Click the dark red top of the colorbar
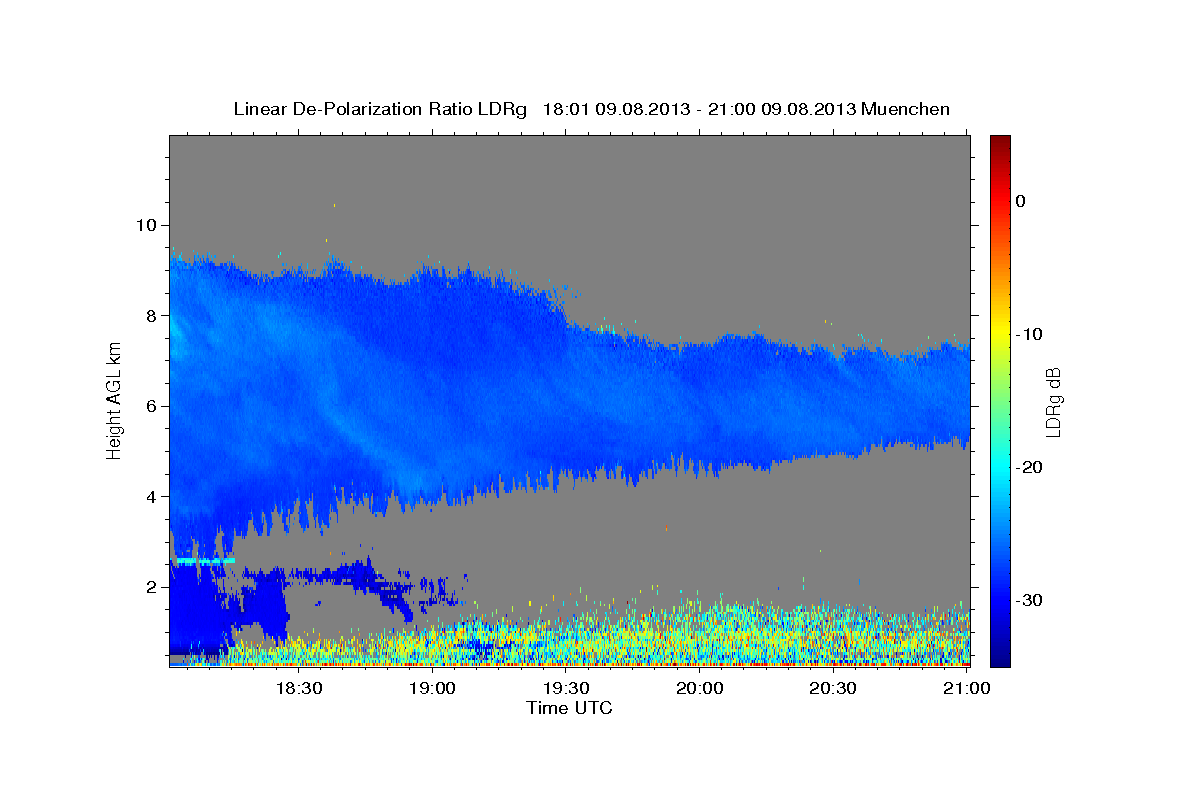 pyautogui.click(x=1000, y=145)
